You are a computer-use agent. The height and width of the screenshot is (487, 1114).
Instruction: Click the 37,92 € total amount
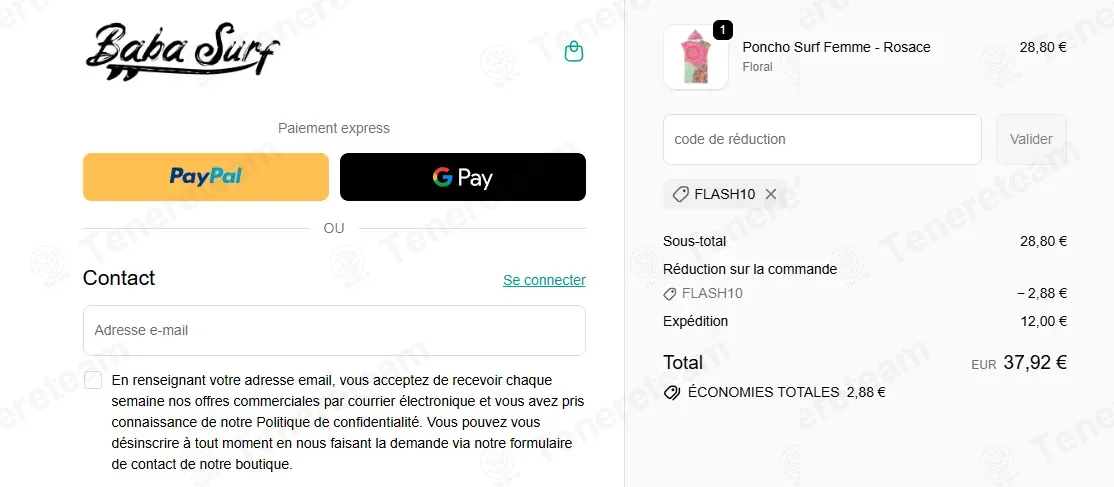pyautogui.click(x=1034, y=363)
